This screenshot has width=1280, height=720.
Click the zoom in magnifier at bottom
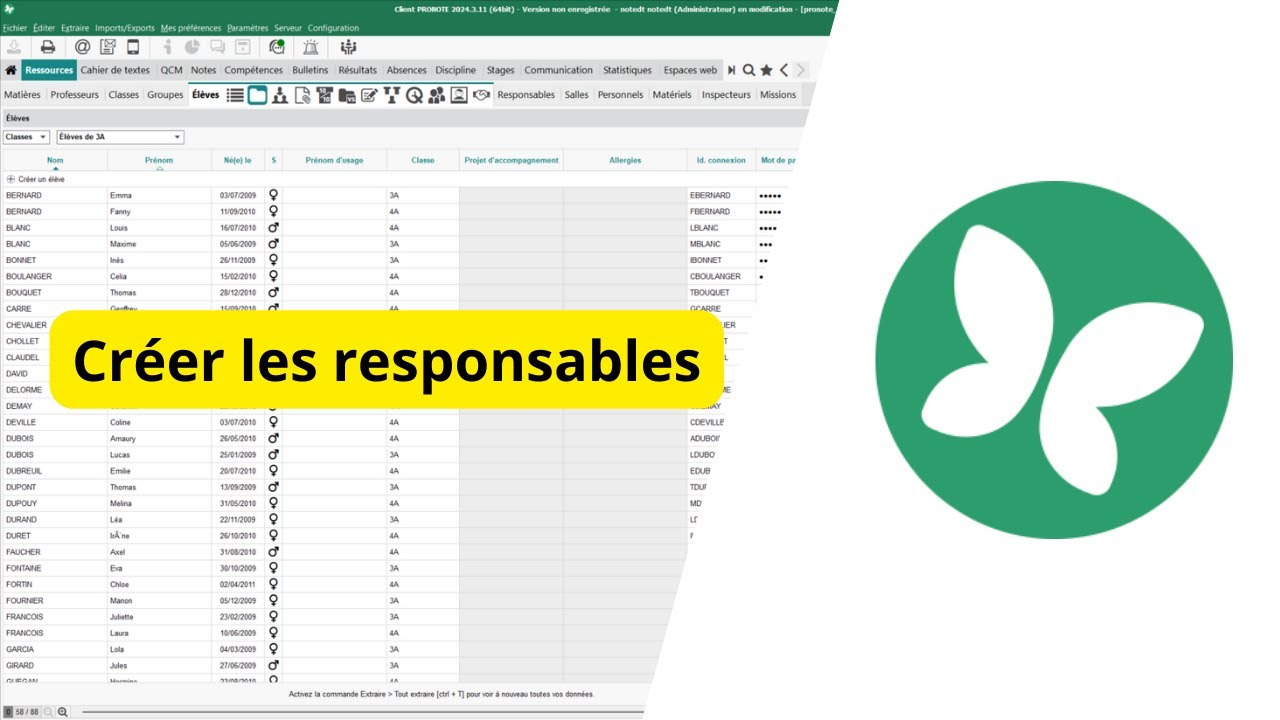coord(63,712)
